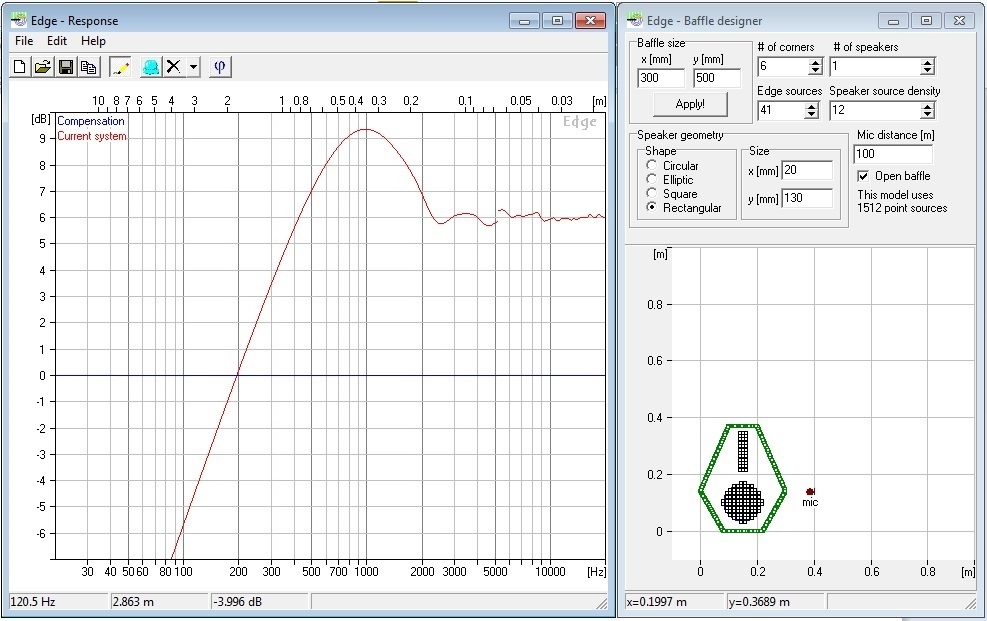Viewport: 987px width, 621px height.
Task: Minimize the Baffle designer window
Action: (x=893, y=21)
